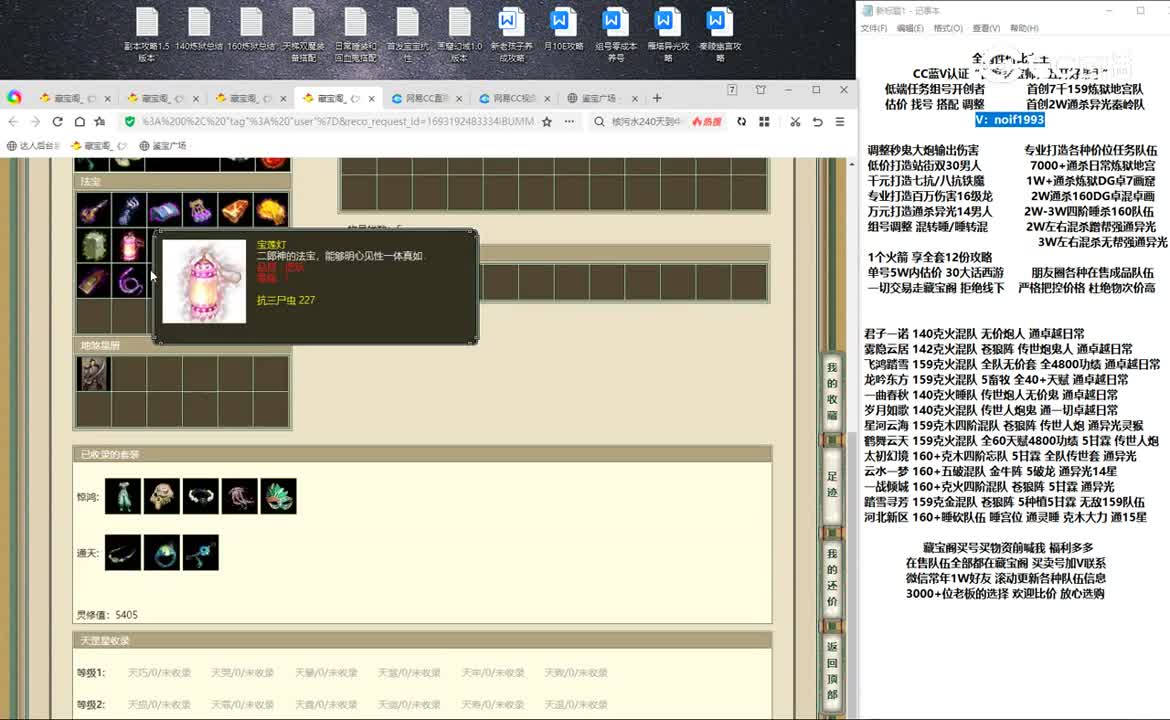Click the '抗三尸虫 227' text in the tooltip
The image size is (1170, 720).
[286, 300]
